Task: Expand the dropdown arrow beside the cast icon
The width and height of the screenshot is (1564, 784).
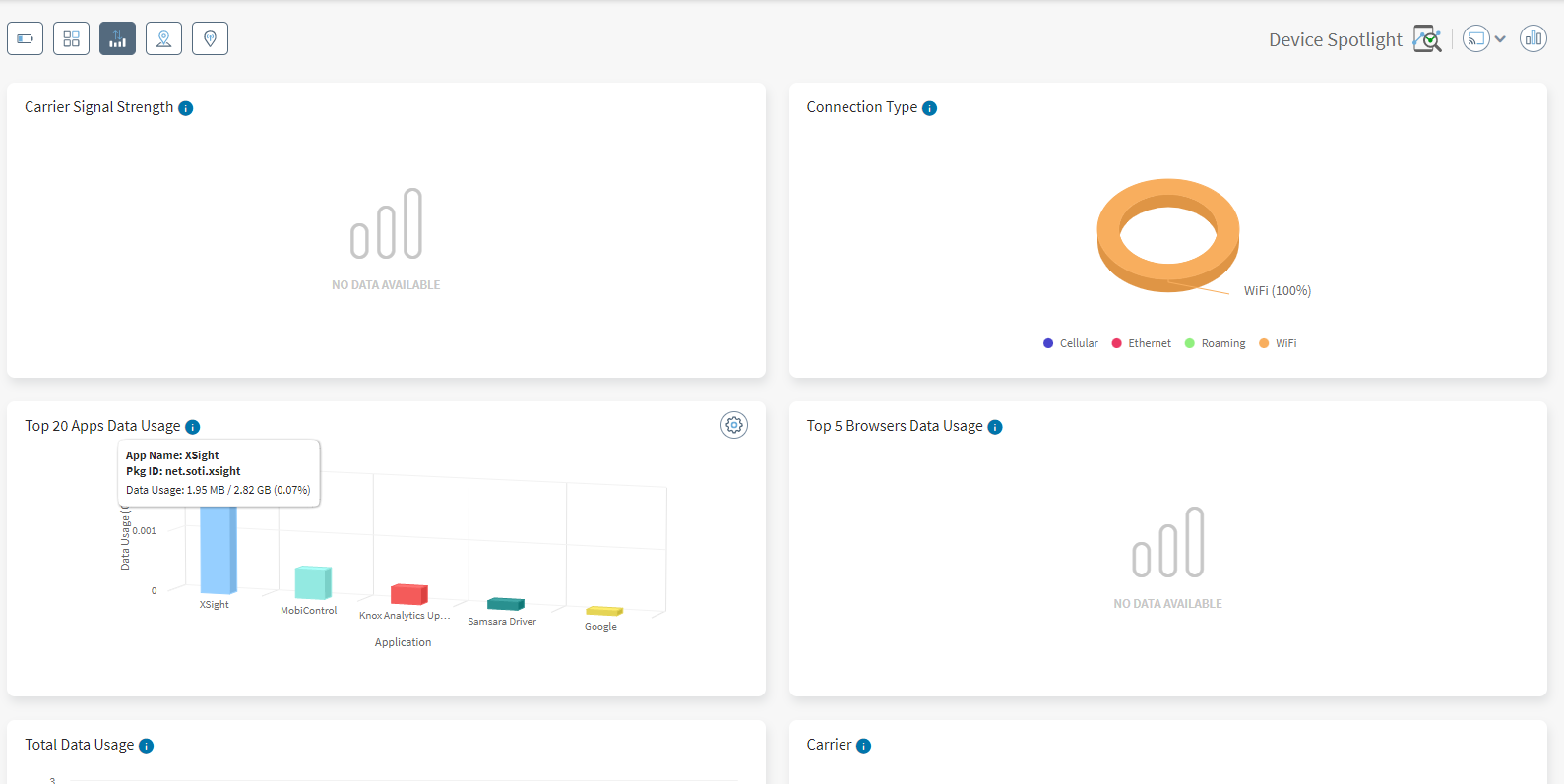Action: click(x=1500, y=39)
